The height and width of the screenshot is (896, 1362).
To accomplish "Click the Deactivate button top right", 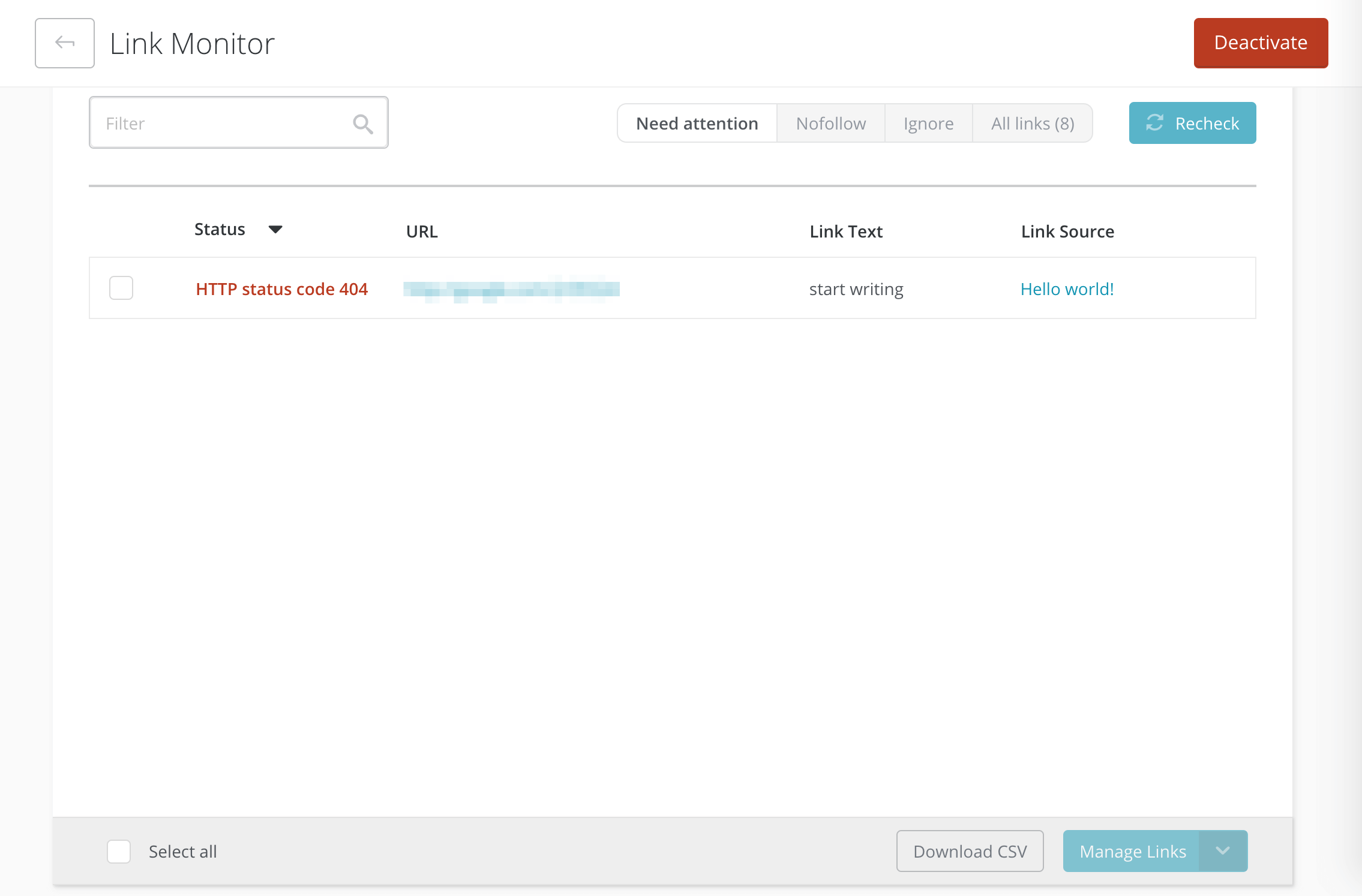I will [1261, 42].
